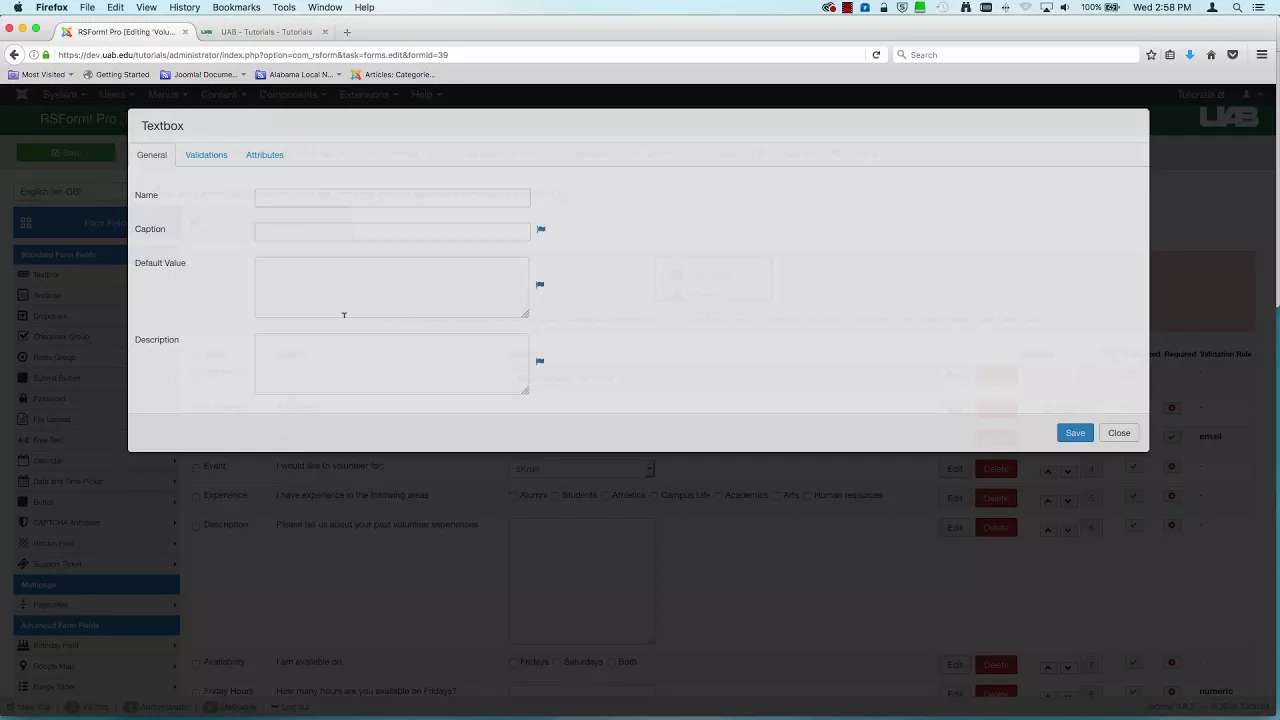1280x720 pixels.
Task: Tick the Availability row checkbox
Action: tap(196, 663)
